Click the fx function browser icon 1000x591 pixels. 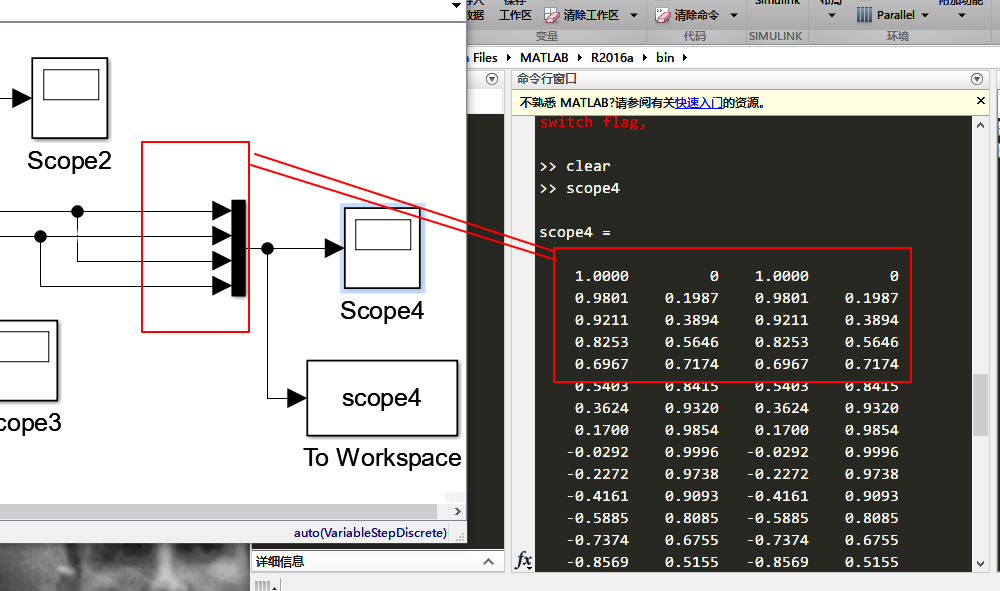(x=523, y=560)
